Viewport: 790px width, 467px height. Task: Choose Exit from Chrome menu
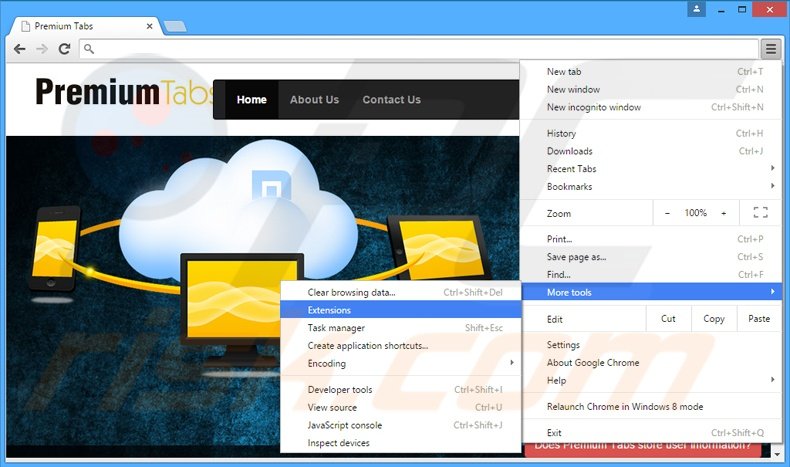click(651, 433)
